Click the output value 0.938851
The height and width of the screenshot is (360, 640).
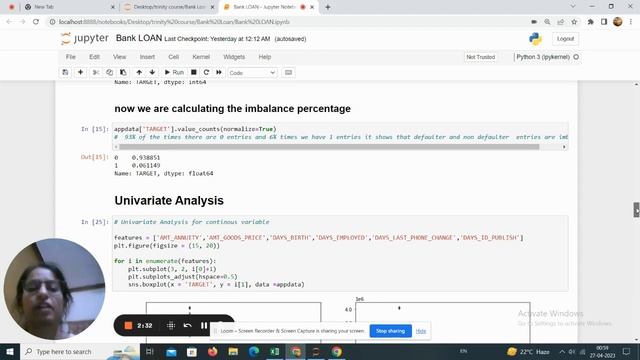click(146, 158)
